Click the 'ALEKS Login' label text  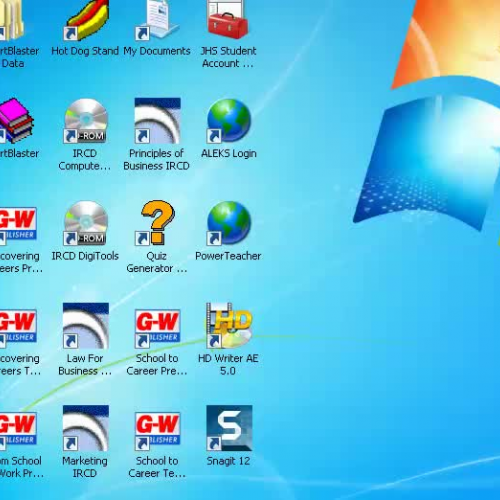(x=229, y=154)
